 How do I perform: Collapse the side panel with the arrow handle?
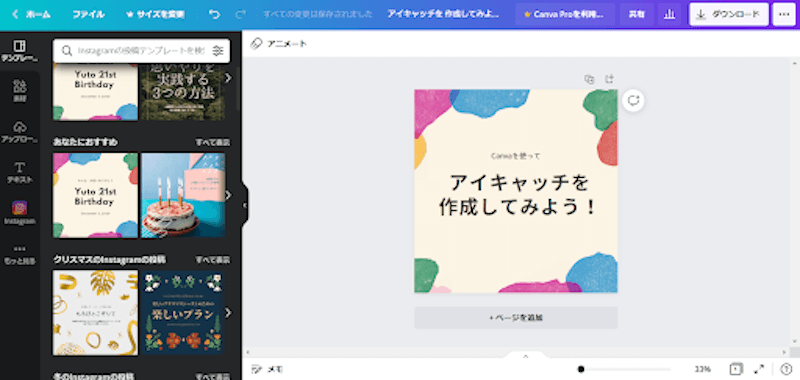[244, 205]
